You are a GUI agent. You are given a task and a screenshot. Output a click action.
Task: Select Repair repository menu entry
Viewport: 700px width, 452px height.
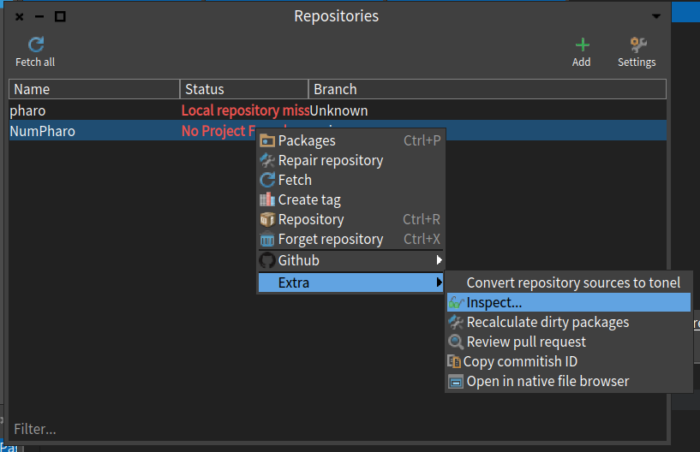pos(351,160)
